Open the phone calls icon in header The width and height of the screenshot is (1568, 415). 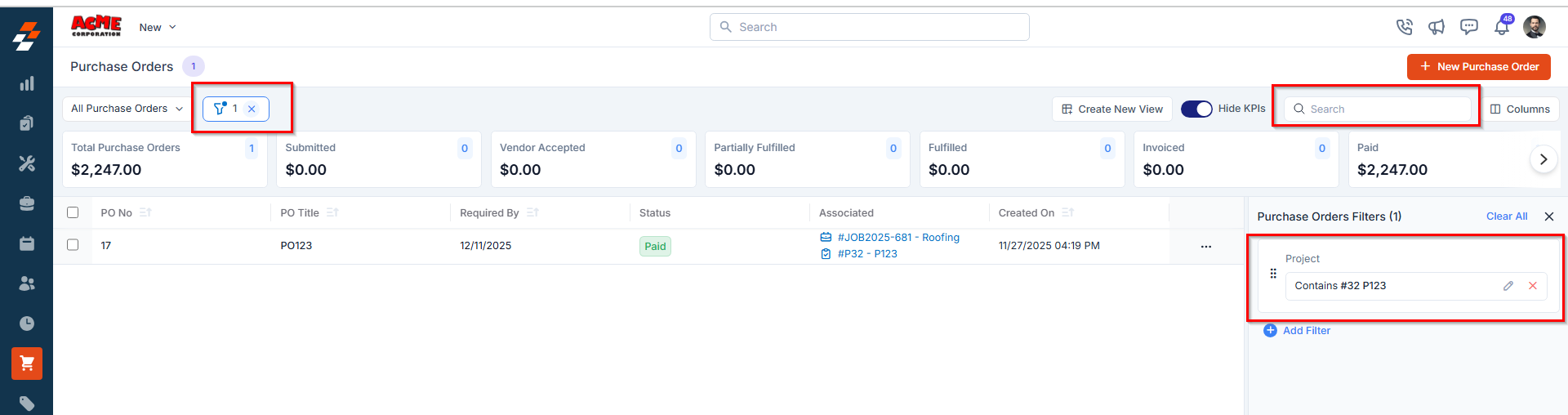[x=1404, y=27]
